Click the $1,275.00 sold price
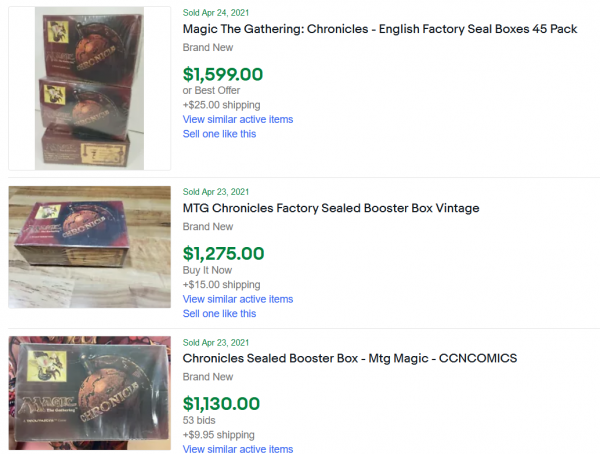600x454 pixels. click(223, 253)
